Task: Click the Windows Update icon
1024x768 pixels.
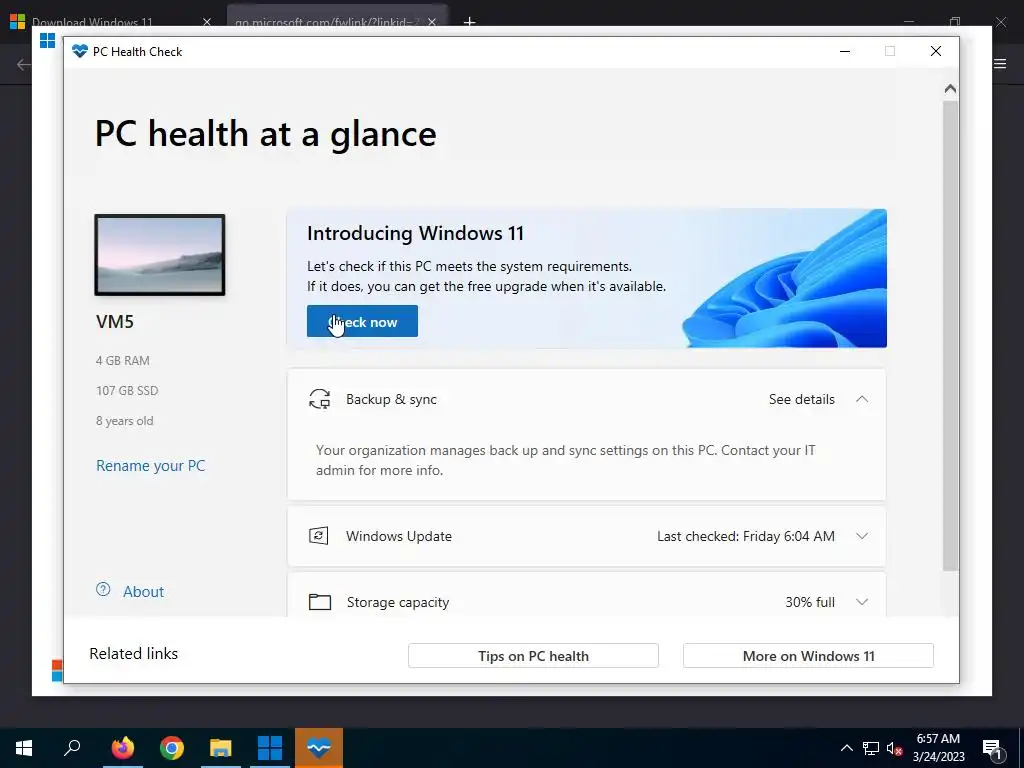Action: pyautogui.click(x=319, y=536)
